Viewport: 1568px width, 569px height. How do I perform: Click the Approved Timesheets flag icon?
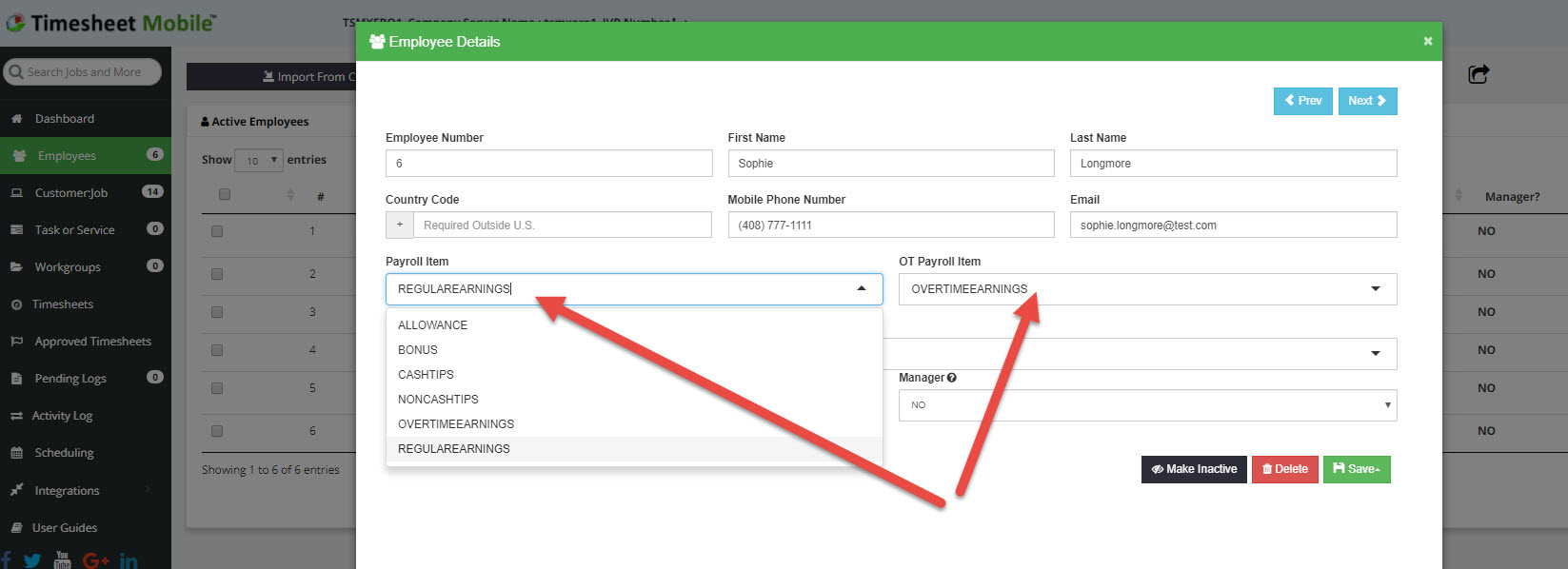16,342
